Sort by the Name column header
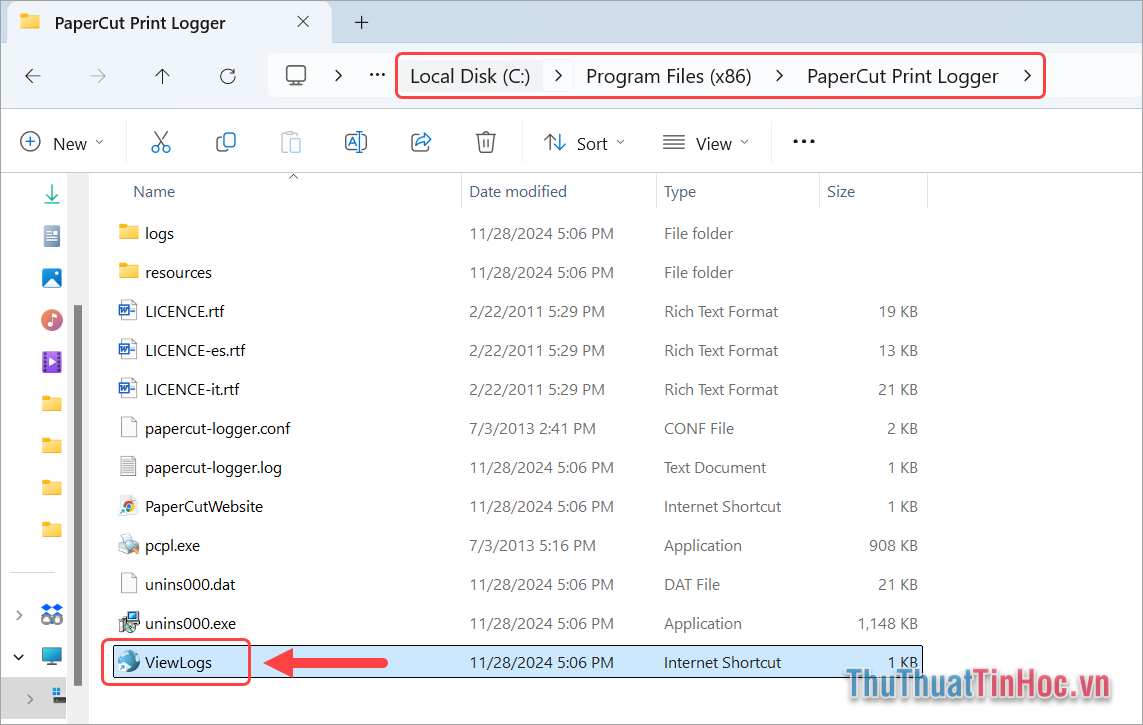 [154, 192]
